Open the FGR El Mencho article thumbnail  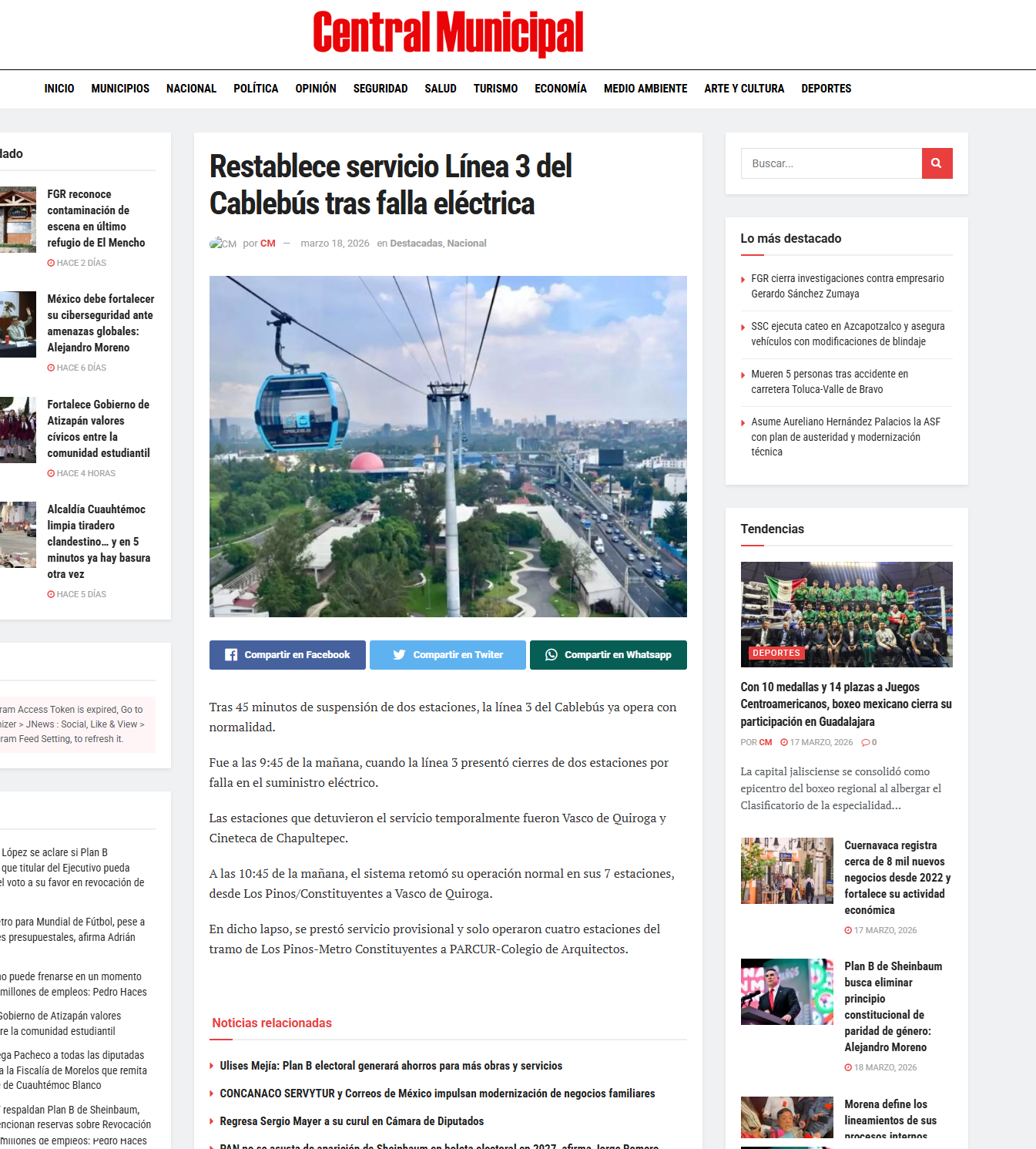click(18, 220)
